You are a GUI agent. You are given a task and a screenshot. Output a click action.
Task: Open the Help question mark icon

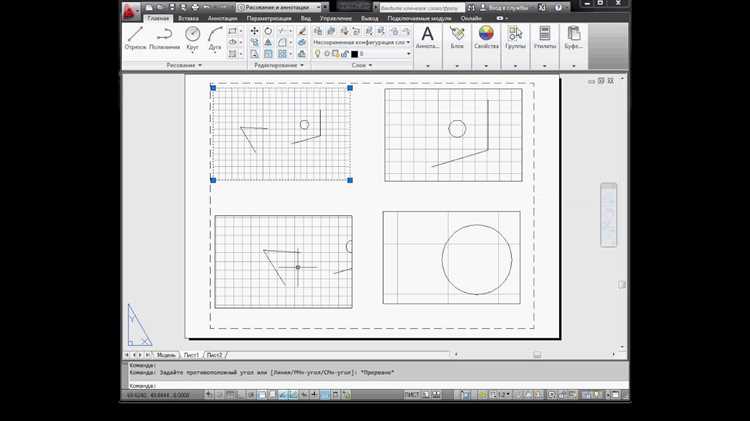click(558, 8)
